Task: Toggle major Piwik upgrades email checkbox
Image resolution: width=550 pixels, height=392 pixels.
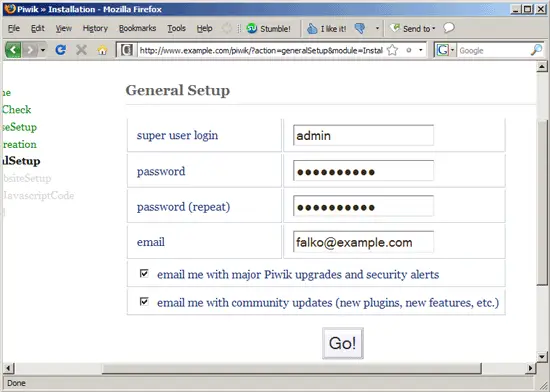Action: 144,273
